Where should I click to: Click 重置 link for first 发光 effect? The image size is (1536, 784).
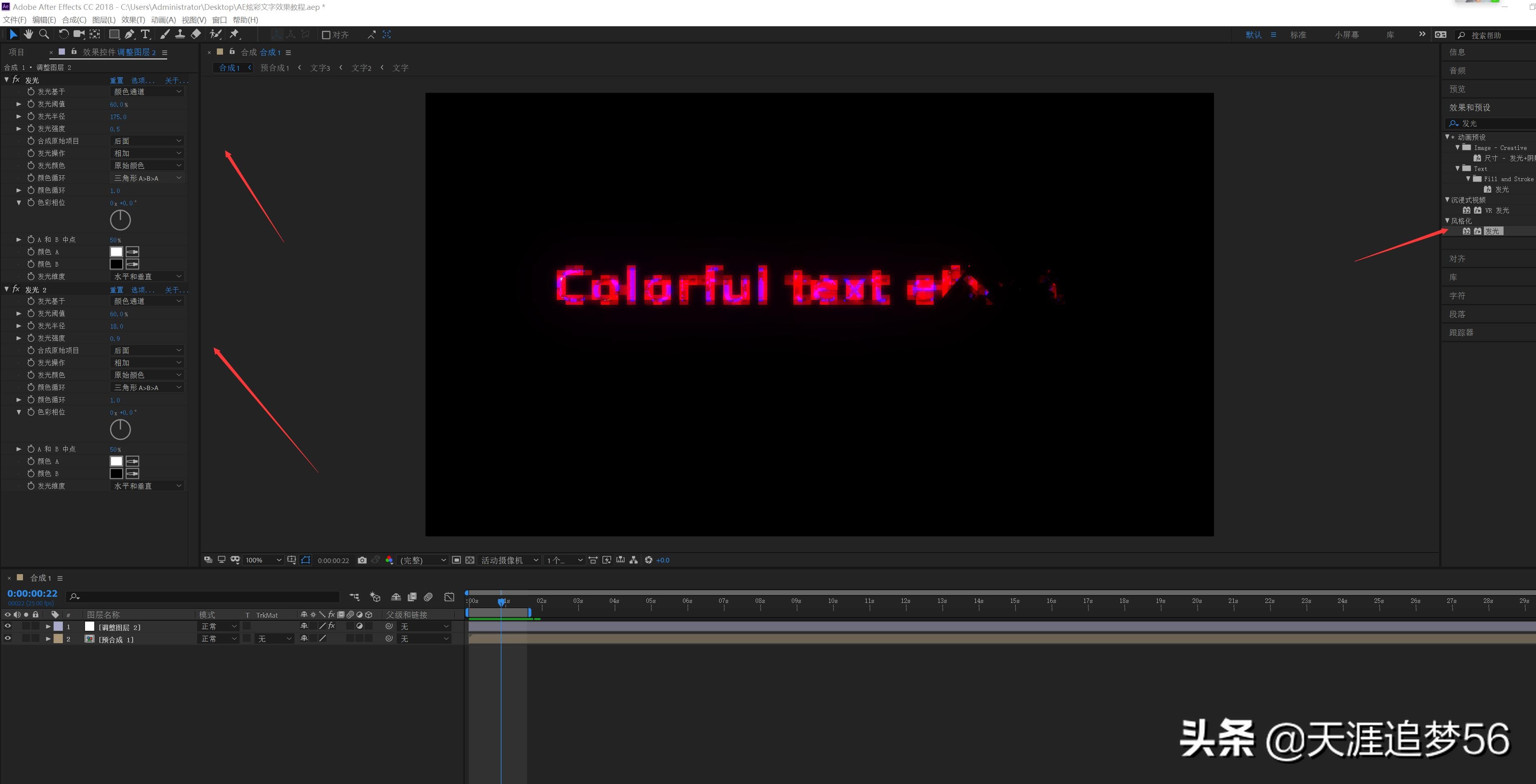click(x=116, y=80)
